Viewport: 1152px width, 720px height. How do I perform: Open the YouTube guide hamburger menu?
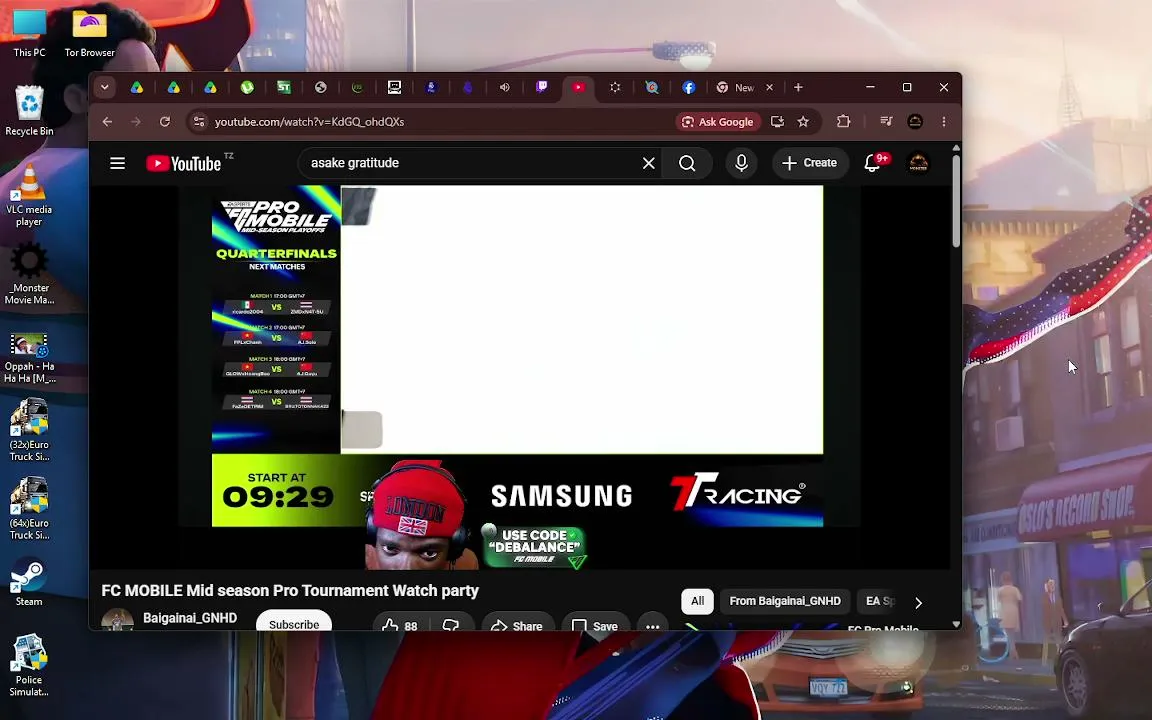(x=118, y=163)
